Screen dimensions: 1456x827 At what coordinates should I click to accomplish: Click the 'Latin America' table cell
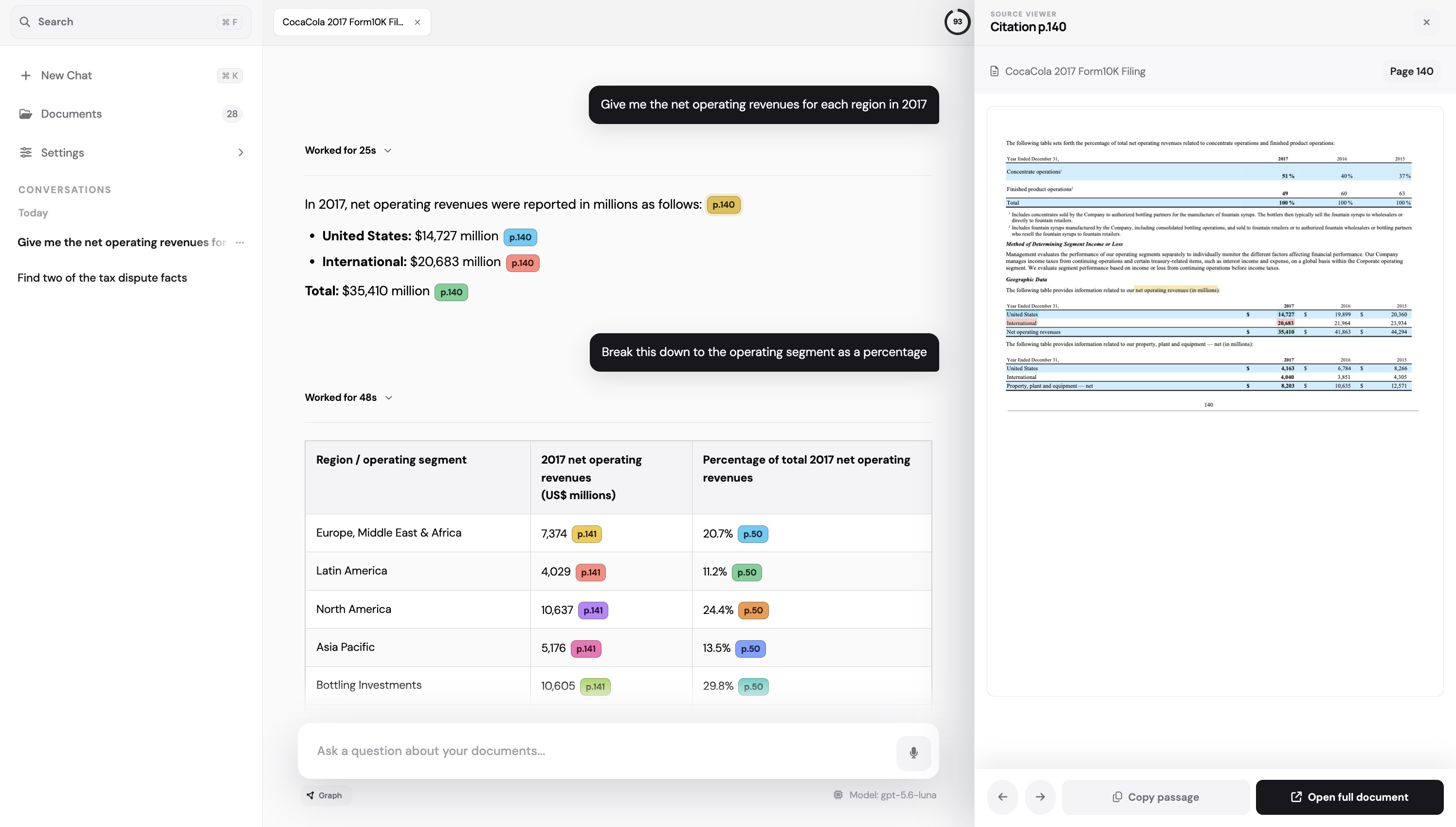(x=418, y=571)
